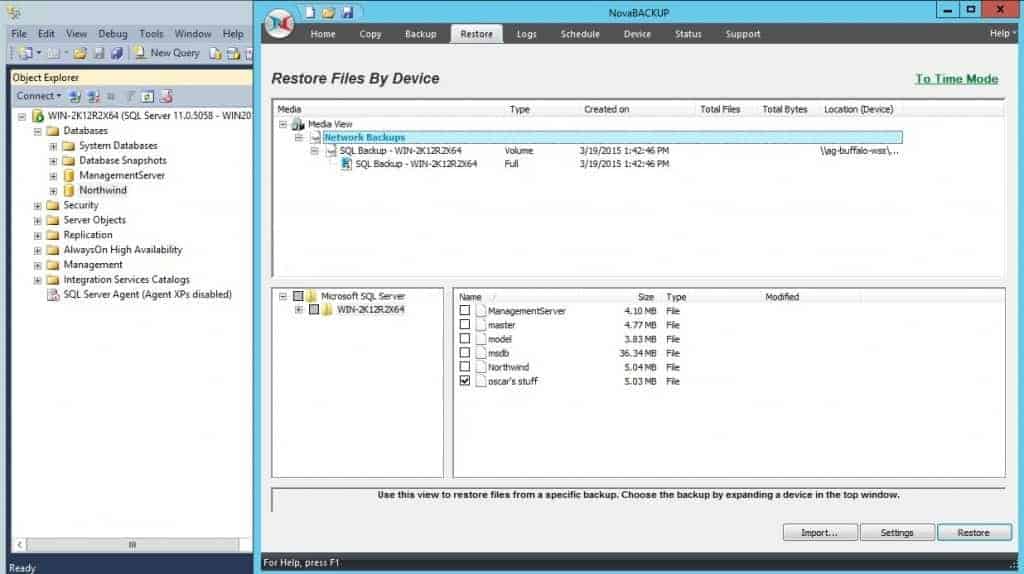Select the Replication folder in Object Explorer
Screen dimensions: 1024x574
click(88, 235)
